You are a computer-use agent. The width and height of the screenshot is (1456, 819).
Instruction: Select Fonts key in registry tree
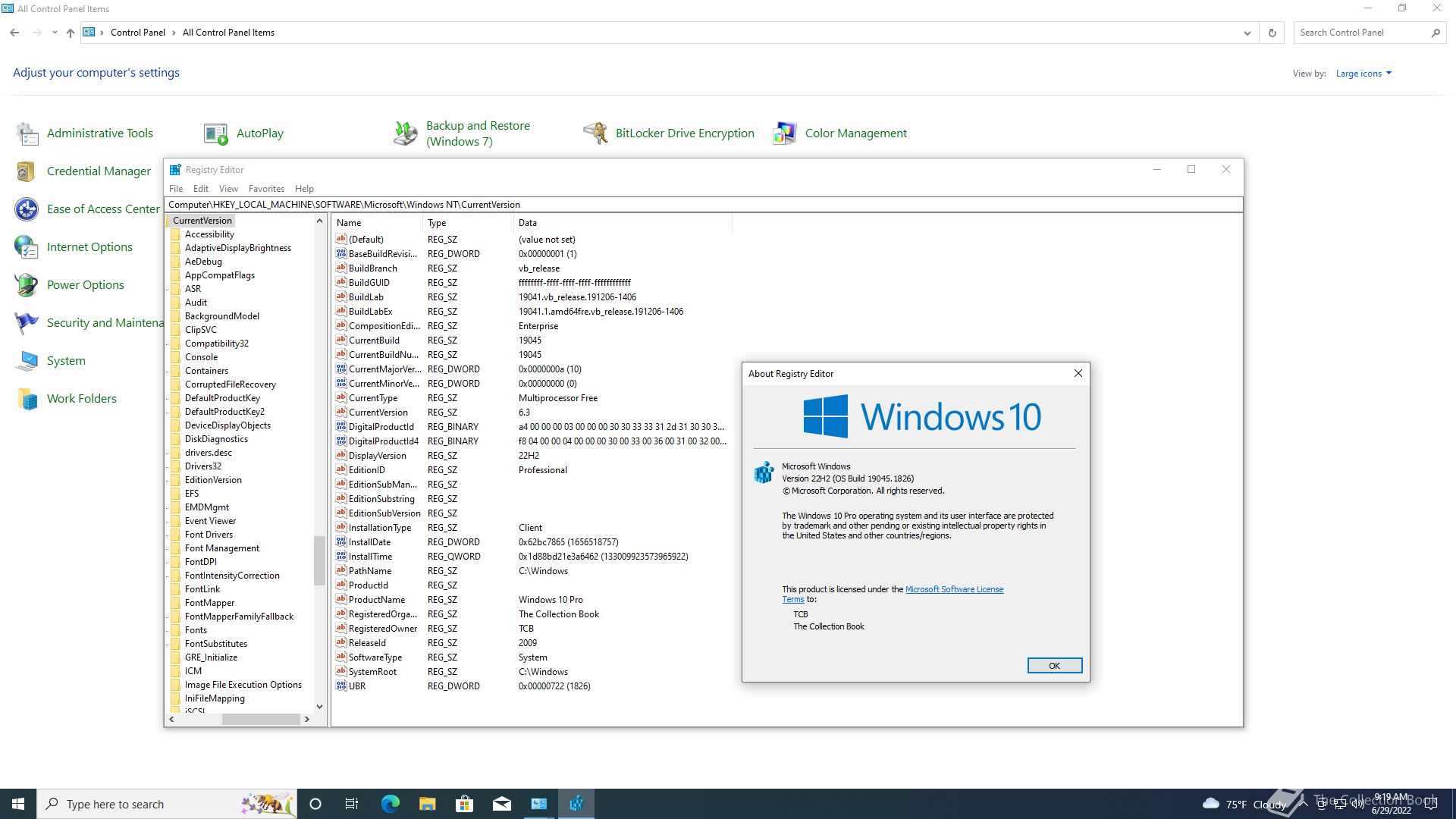click(x=196, y=630)
